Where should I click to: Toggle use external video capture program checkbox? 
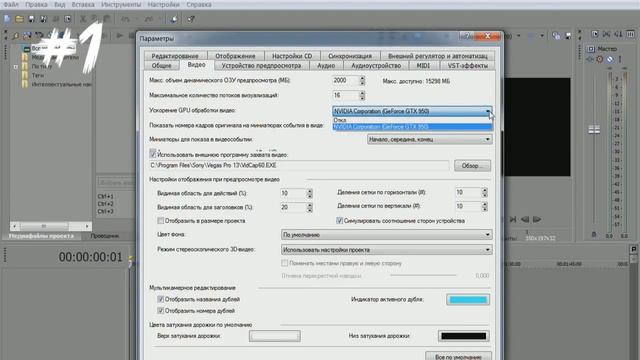tap(153, 154)
